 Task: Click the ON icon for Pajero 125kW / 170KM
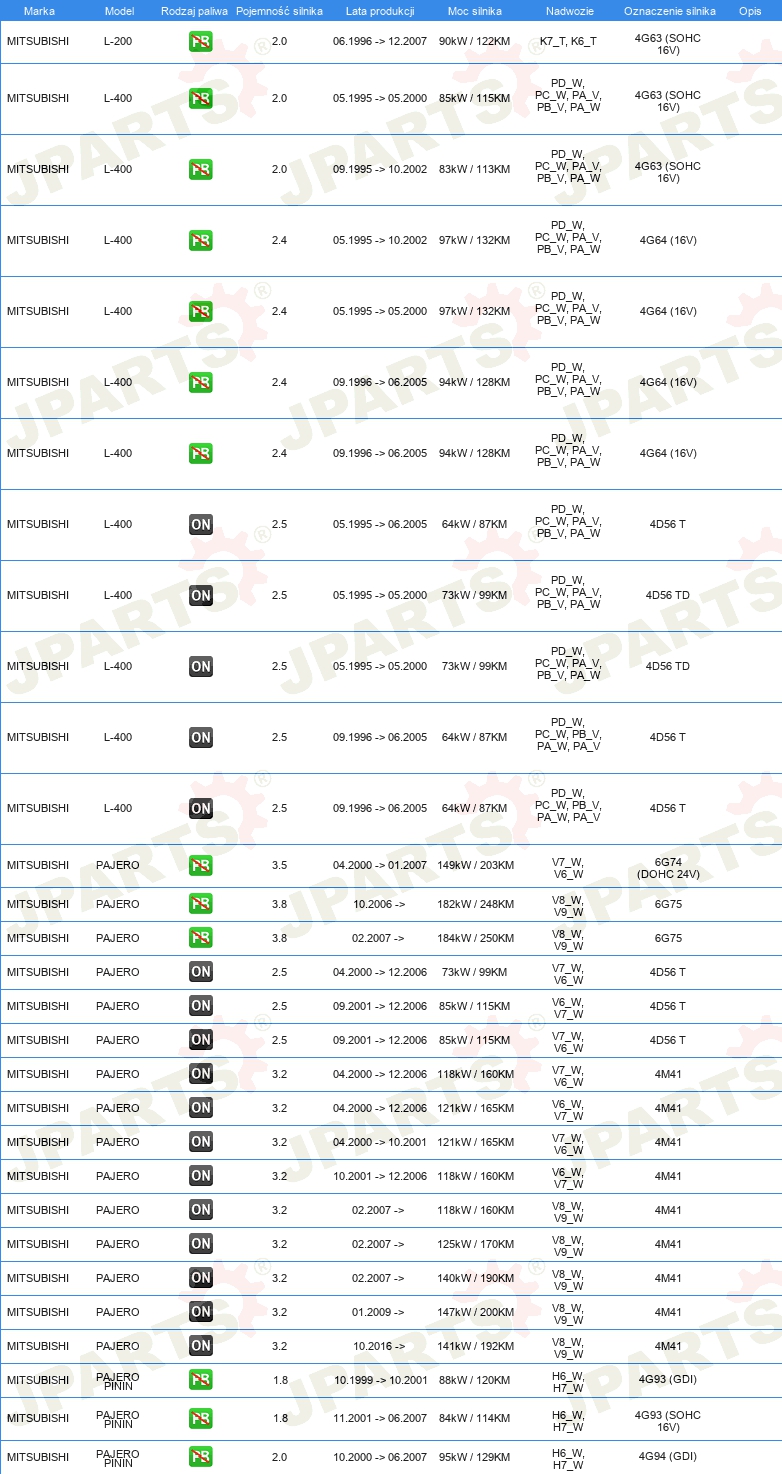click(201, 1244)
